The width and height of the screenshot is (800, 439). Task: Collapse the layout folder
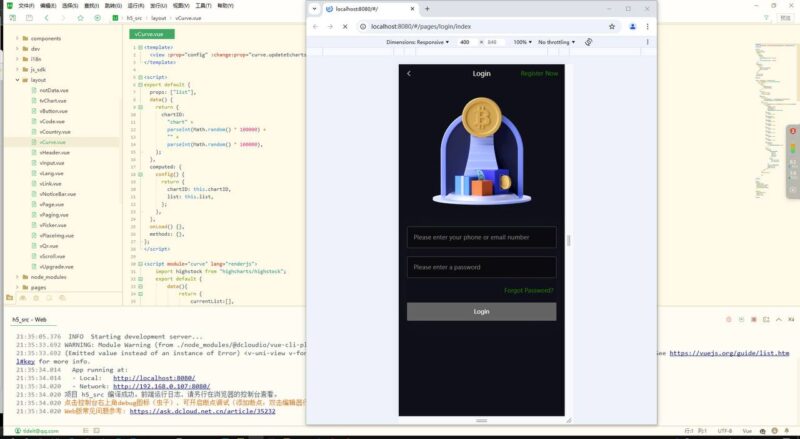click(x=20, y=80)
